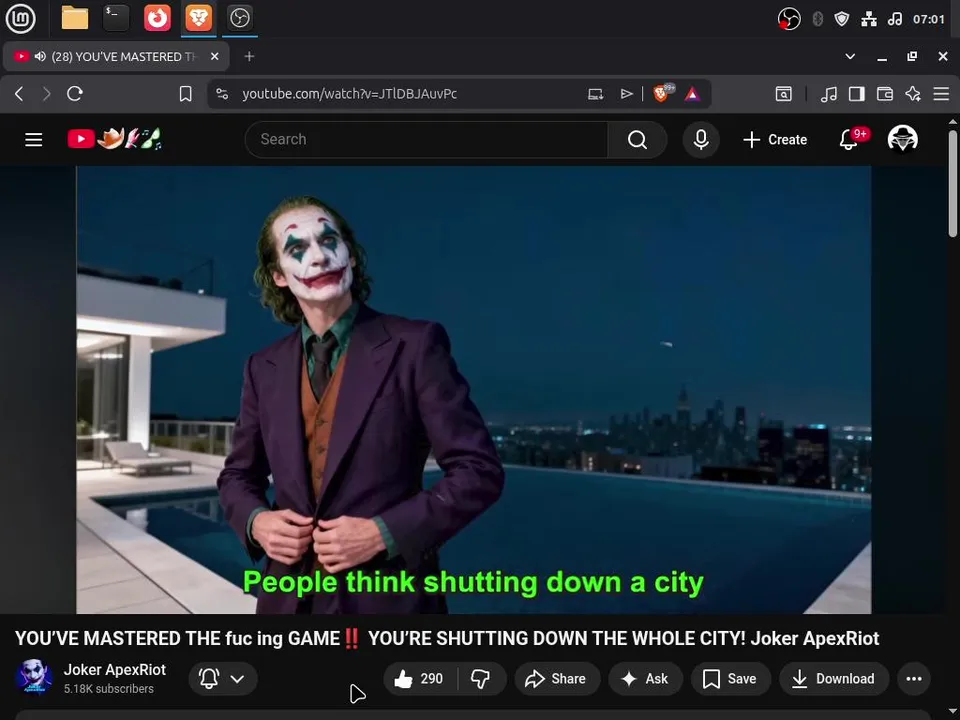This screenshot has height=720, width=960.
Task: Open the YouTube guide hamburger menu
Action: click(x=34, y=140)
